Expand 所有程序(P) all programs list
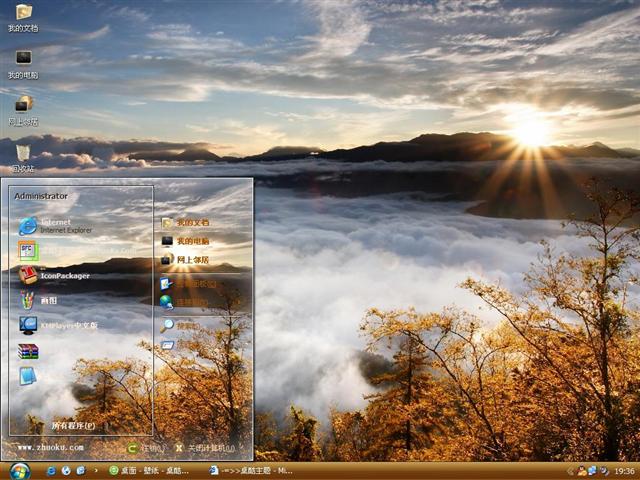The image size is (640, 480). click(x=73, y=426)
